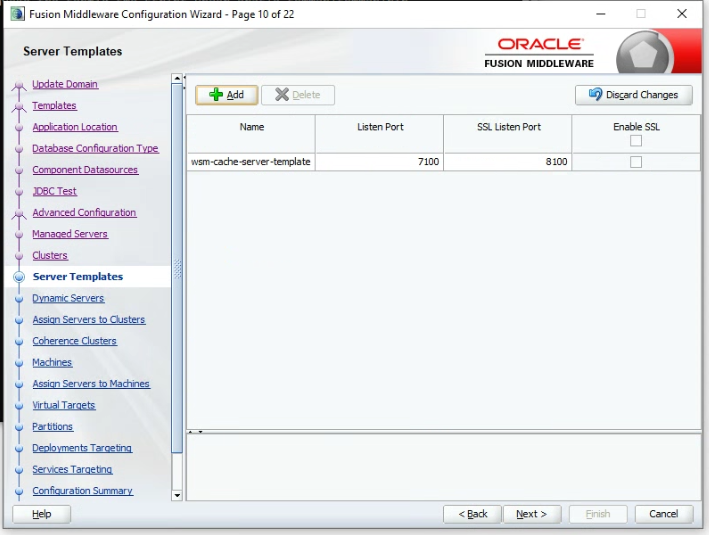Viewport: 709px width, 535px height.
Task: Click the Back button
Action: pos(473,514)
